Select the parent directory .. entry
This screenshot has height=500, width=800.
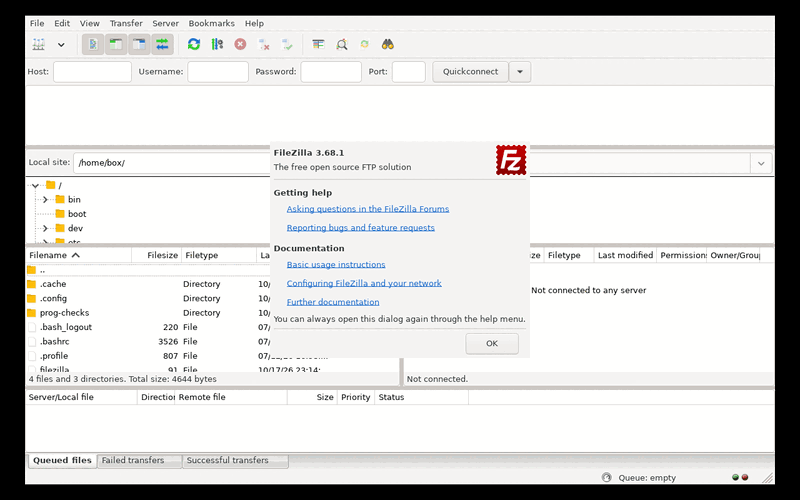[148, 270]
